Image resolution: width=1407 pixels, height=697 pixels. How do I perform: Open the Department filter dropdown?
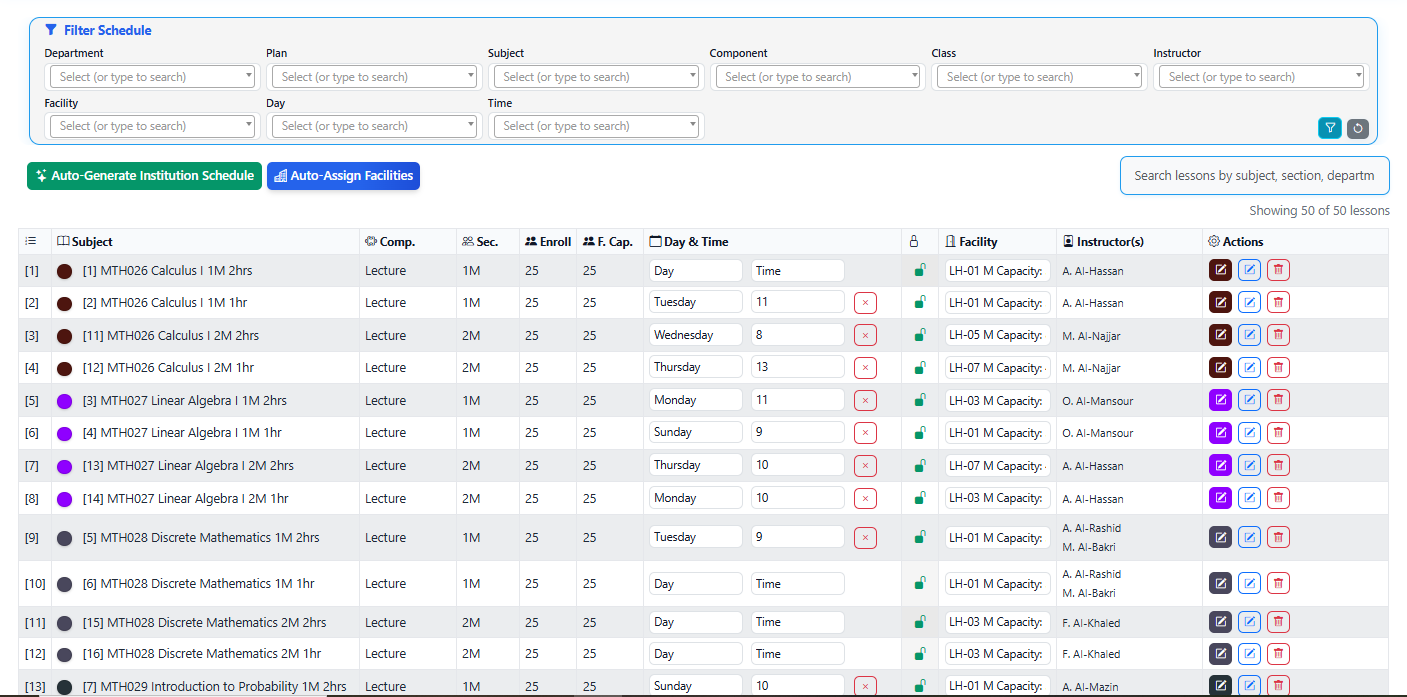(x=152, y=77)
